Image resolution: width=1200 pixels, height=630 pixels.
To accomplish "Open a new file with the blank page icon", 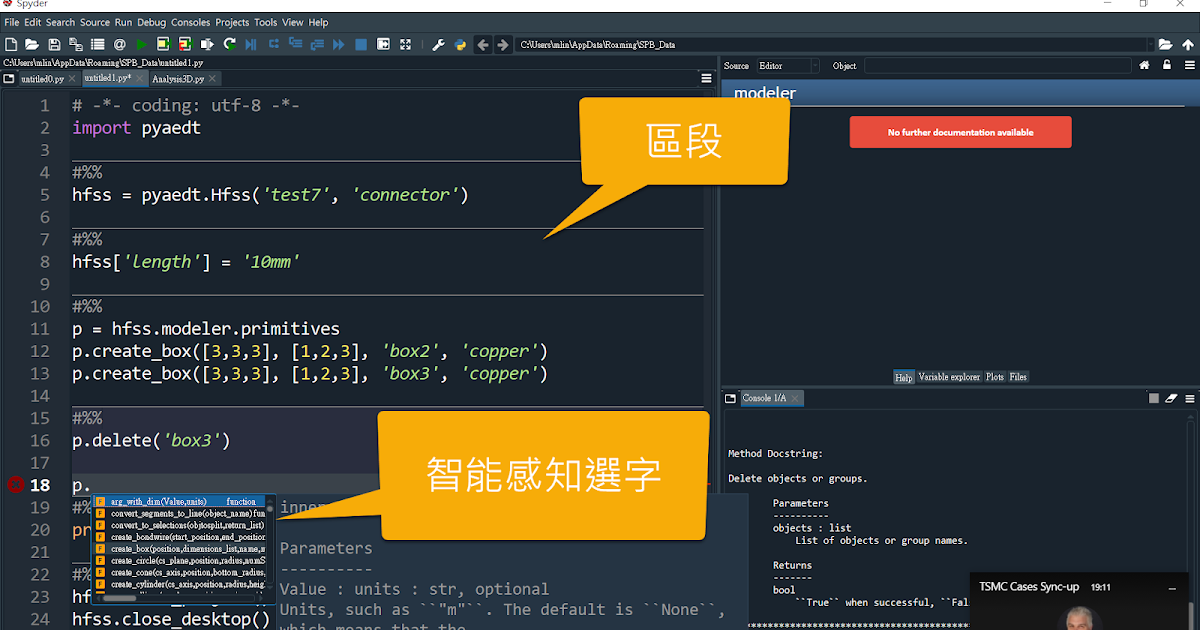I will (x=11, y=44).
